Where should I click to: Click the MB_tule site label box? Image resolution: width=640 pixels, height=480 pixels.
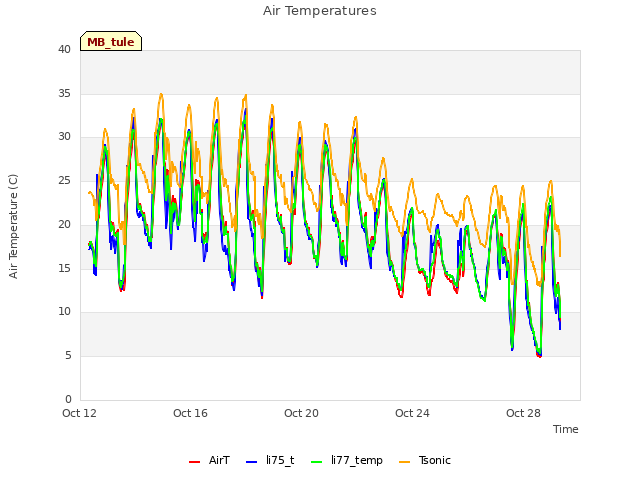[x=111, y=41]
